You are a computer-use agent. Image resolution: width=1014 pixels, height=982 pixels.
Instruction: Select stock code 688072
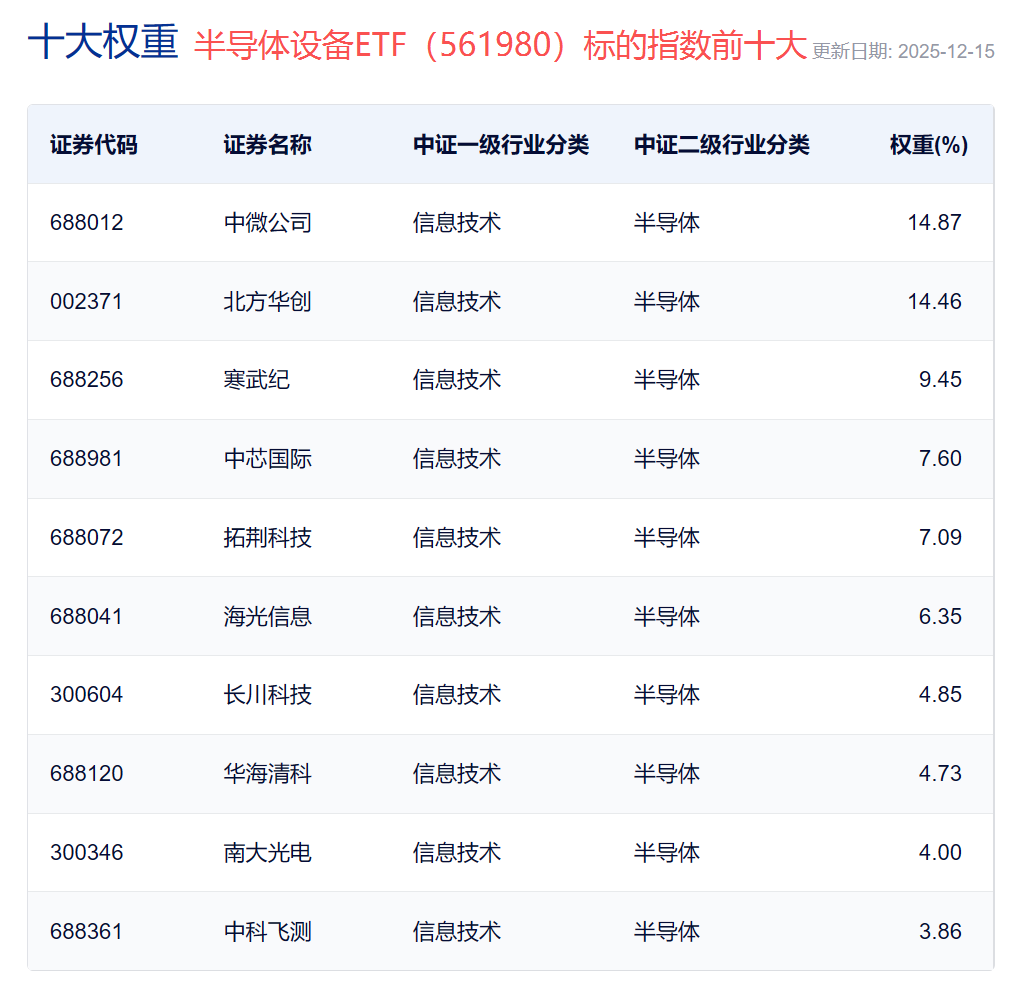click(x=87, y=538)
